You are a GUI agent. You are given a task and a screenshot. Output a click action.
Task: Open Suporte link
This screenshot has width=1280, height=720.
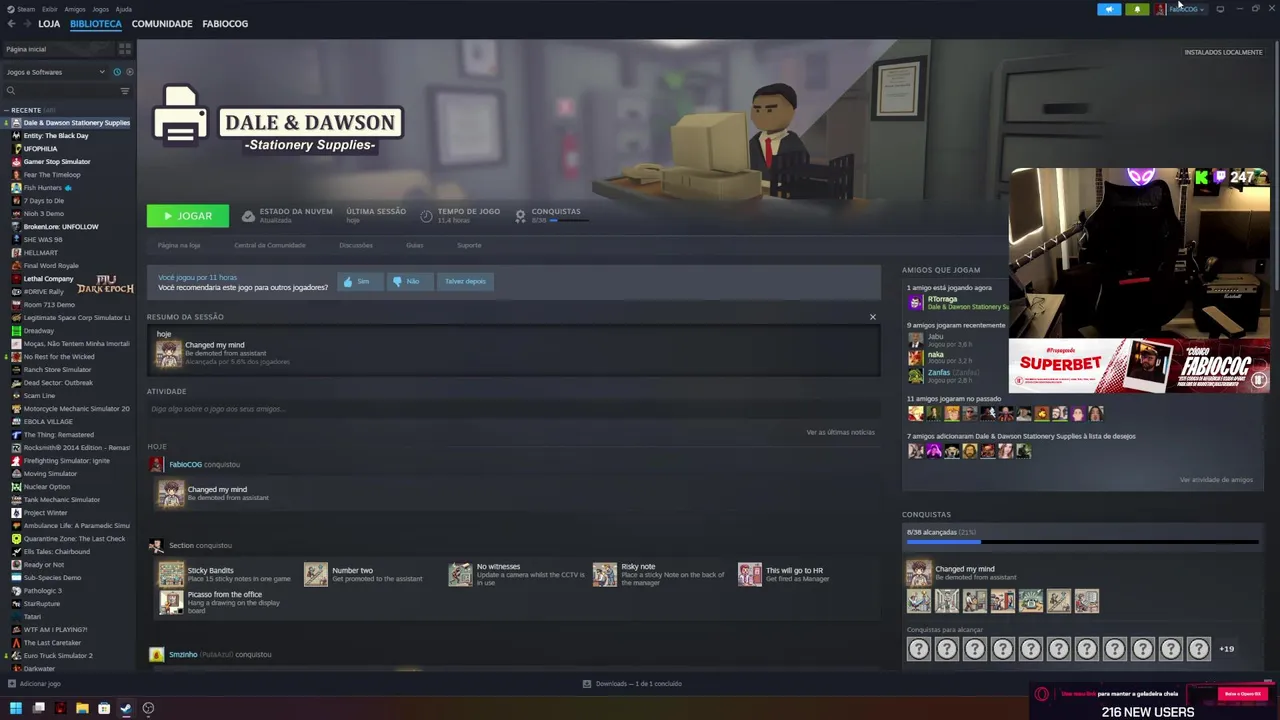click(469, 245)
